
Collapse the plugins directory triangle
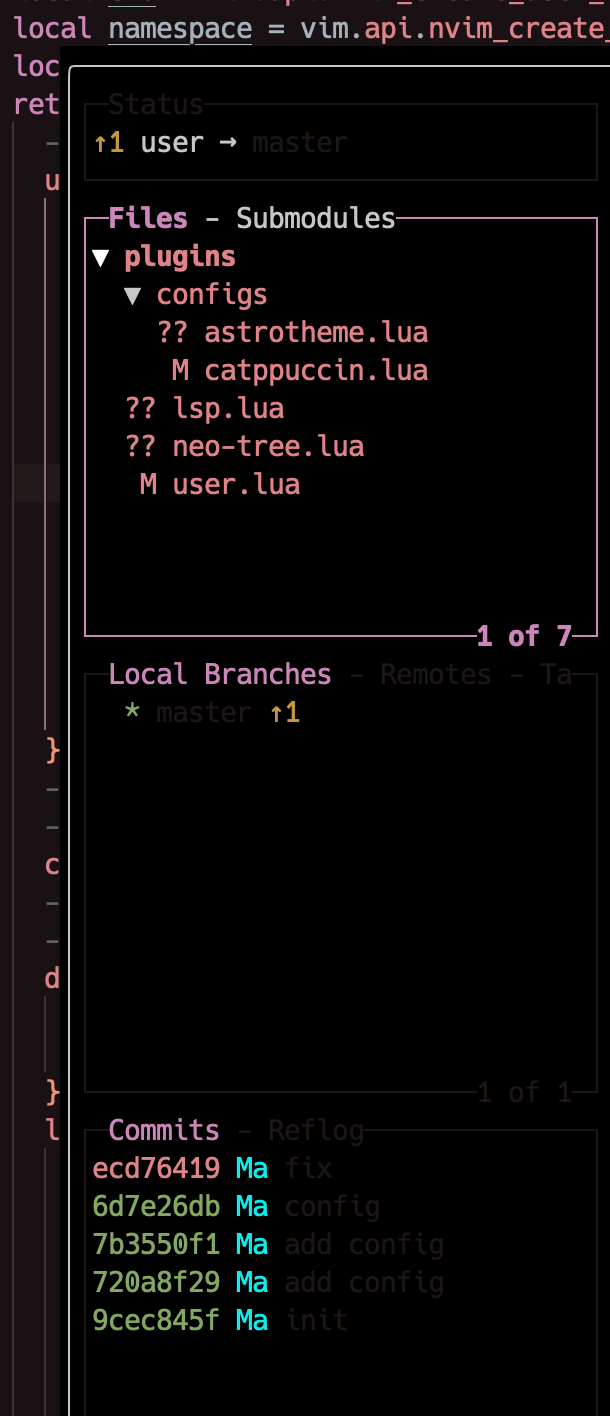(100, 256)
